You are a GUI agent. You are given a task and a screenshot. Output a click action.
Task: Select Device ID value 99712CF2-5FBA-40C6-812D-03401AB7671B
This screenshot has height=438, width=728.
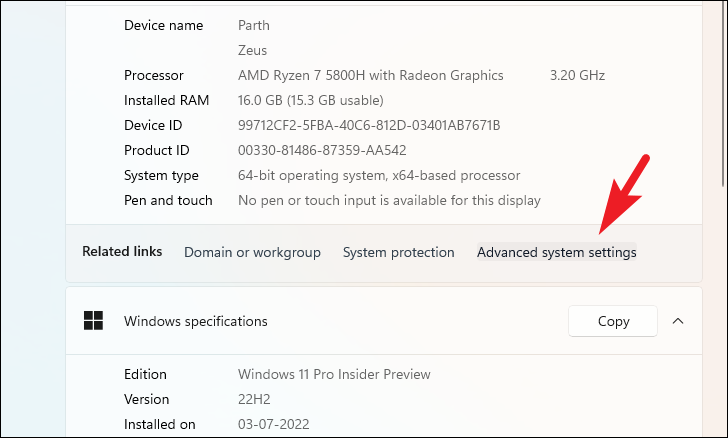(369, 125)
